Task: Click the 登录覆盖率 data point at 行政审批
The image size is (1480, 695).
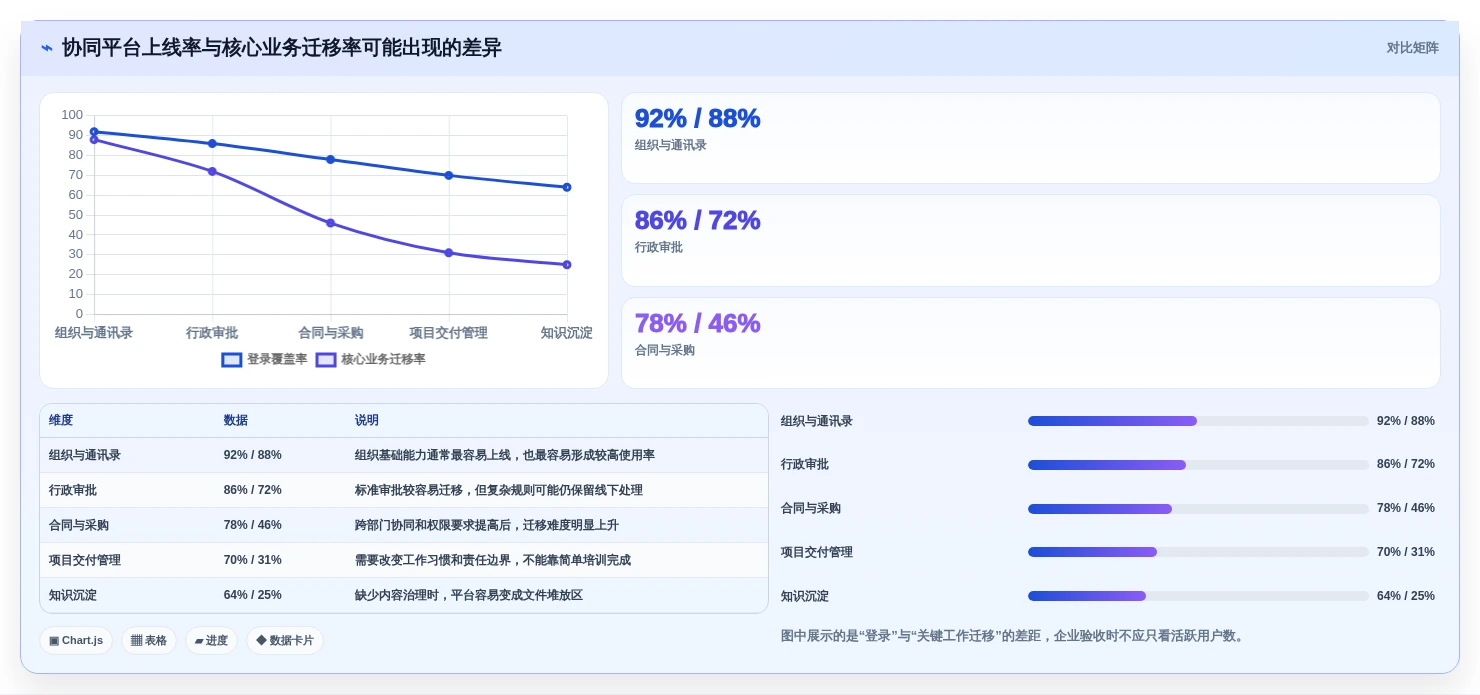Action: 212,144
